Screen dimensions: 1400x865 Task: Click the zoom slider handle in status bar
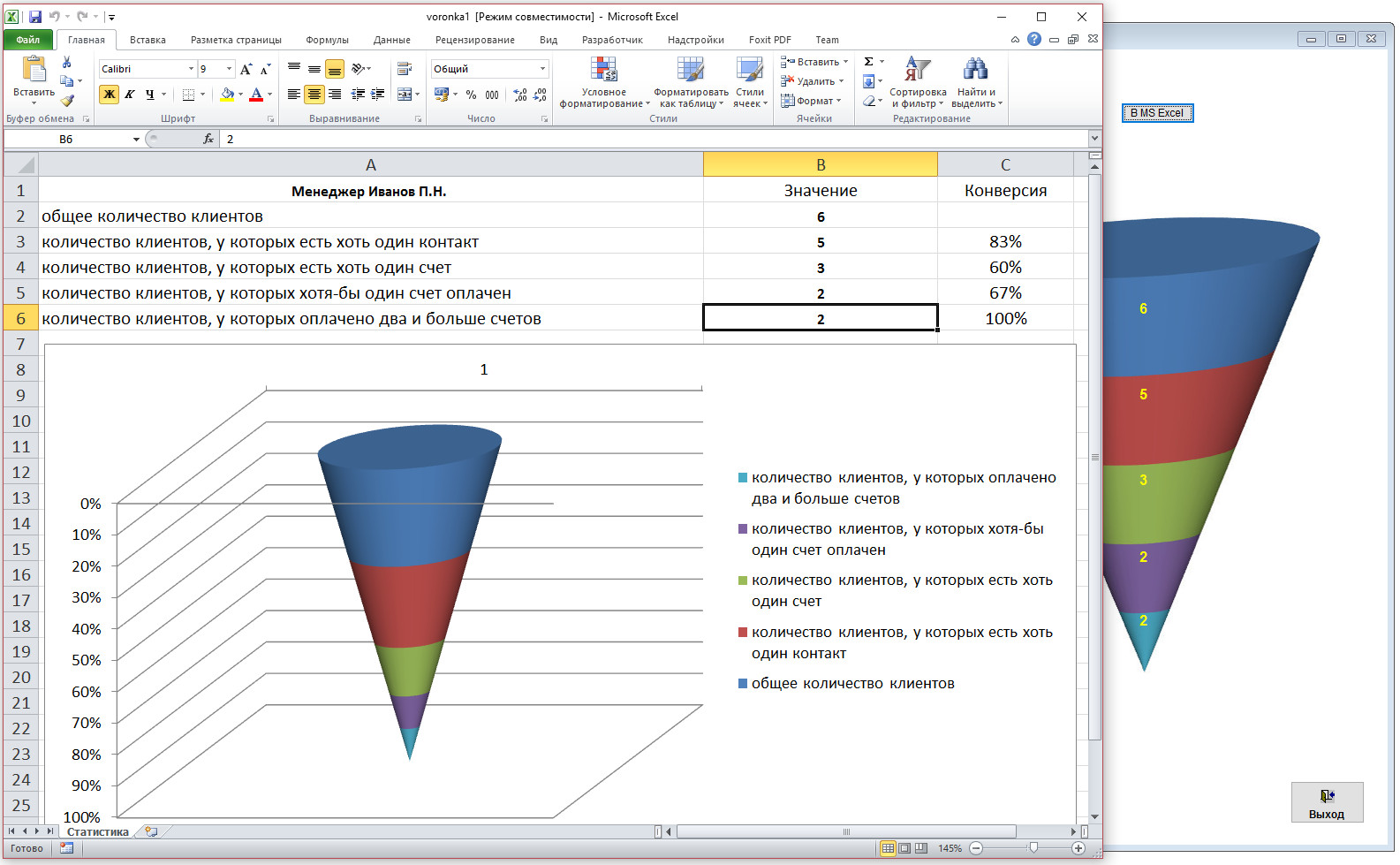point(1033,848)
